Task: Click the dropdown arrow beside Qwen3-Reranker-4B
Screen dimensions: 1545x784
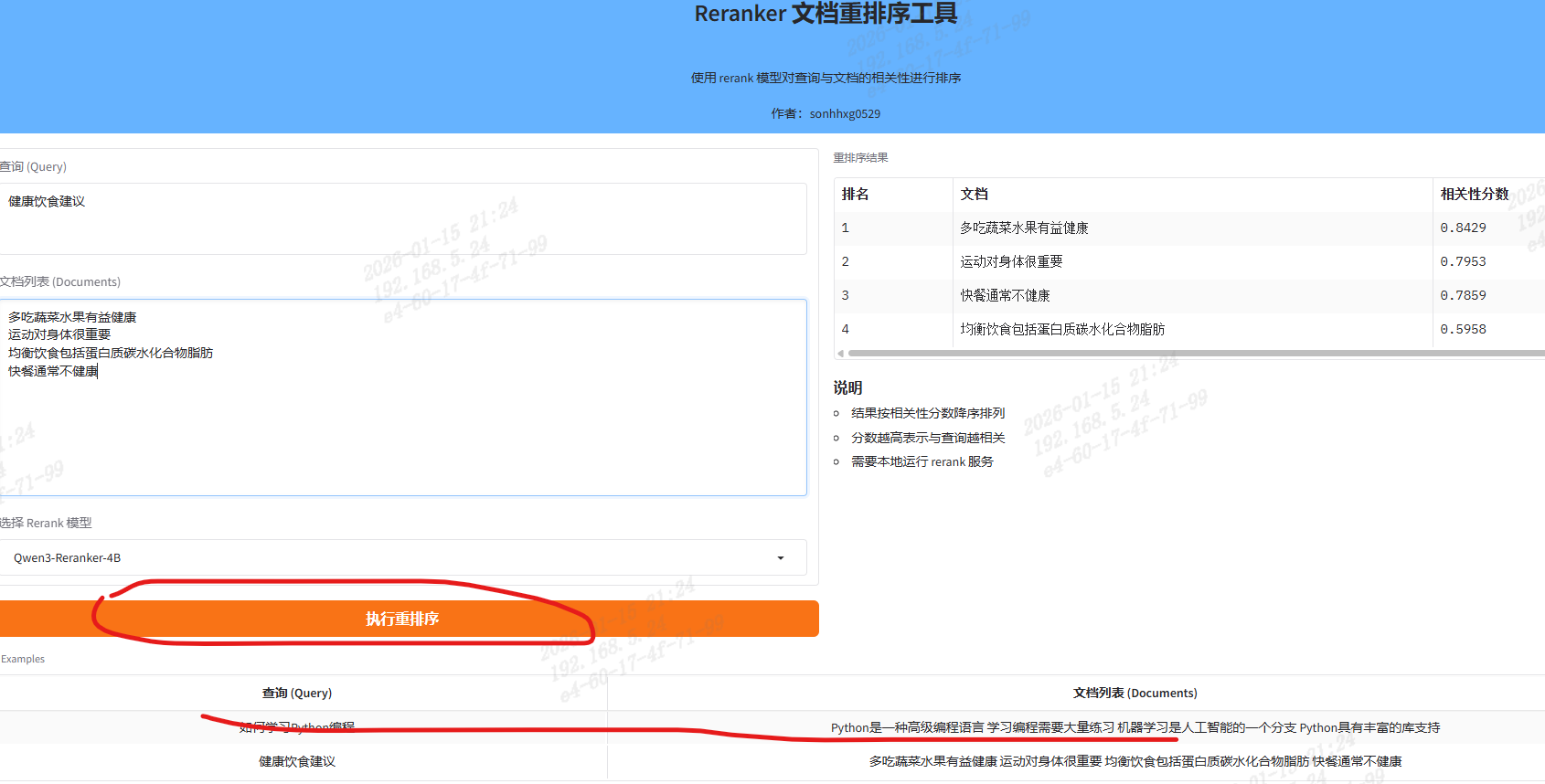Action: tap(780, 558)
